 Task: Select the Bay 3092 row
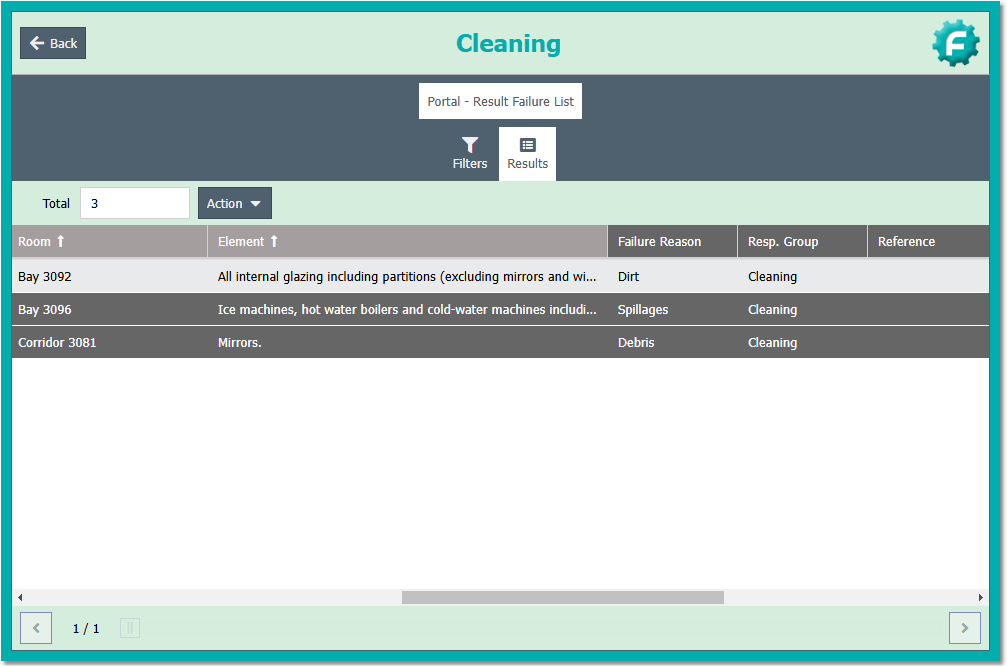coord(500,276)
